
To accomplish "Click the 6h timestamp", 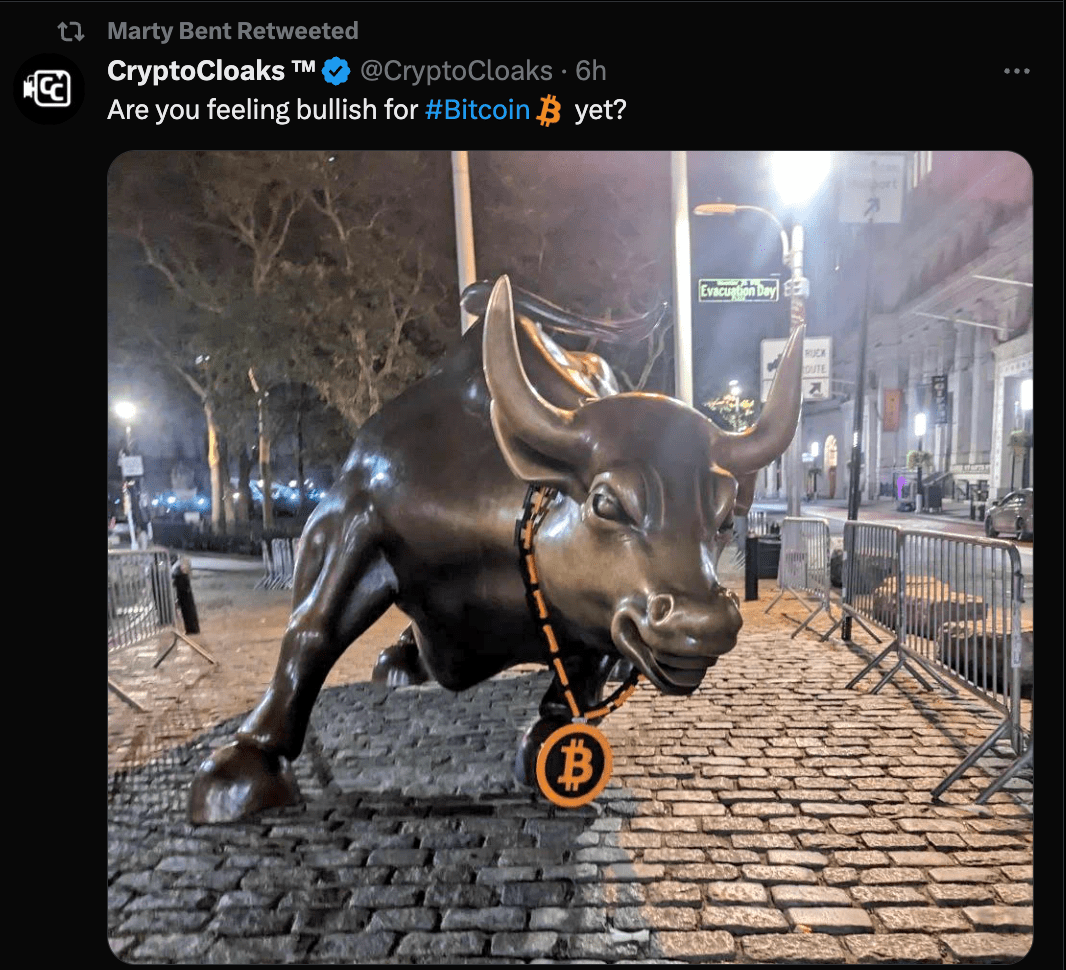I will 590,71.
